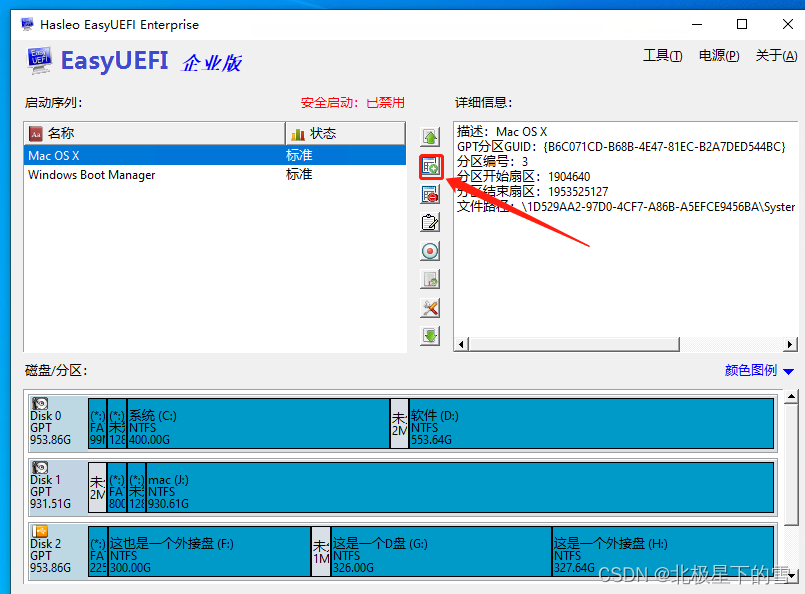
Task: Select the 这是一个外接盘 (H:) partition
Action: 663,551
